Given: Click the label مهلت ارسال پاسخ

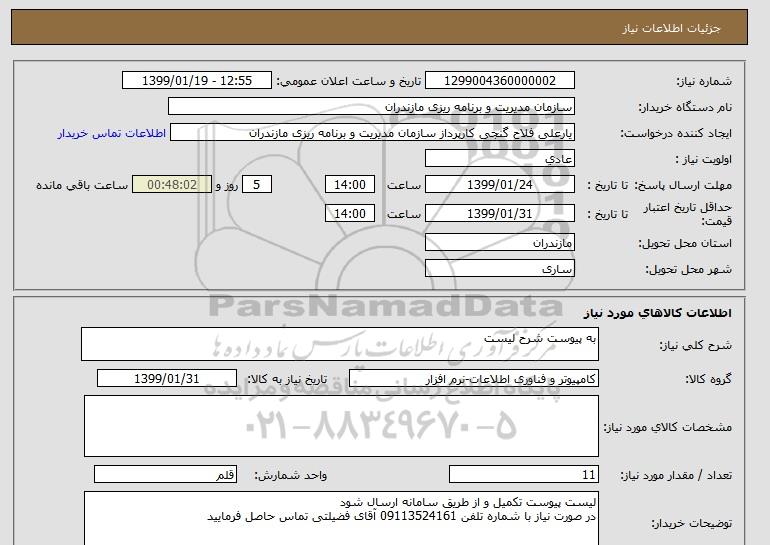Looking at the screenshot, I should coord(683,185).
